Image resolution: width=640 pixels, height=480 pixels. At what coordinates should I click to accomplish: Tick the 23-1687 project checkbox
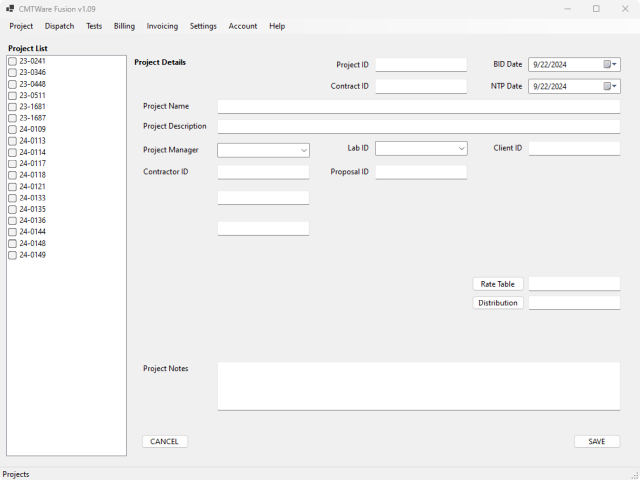click(12, 118)
